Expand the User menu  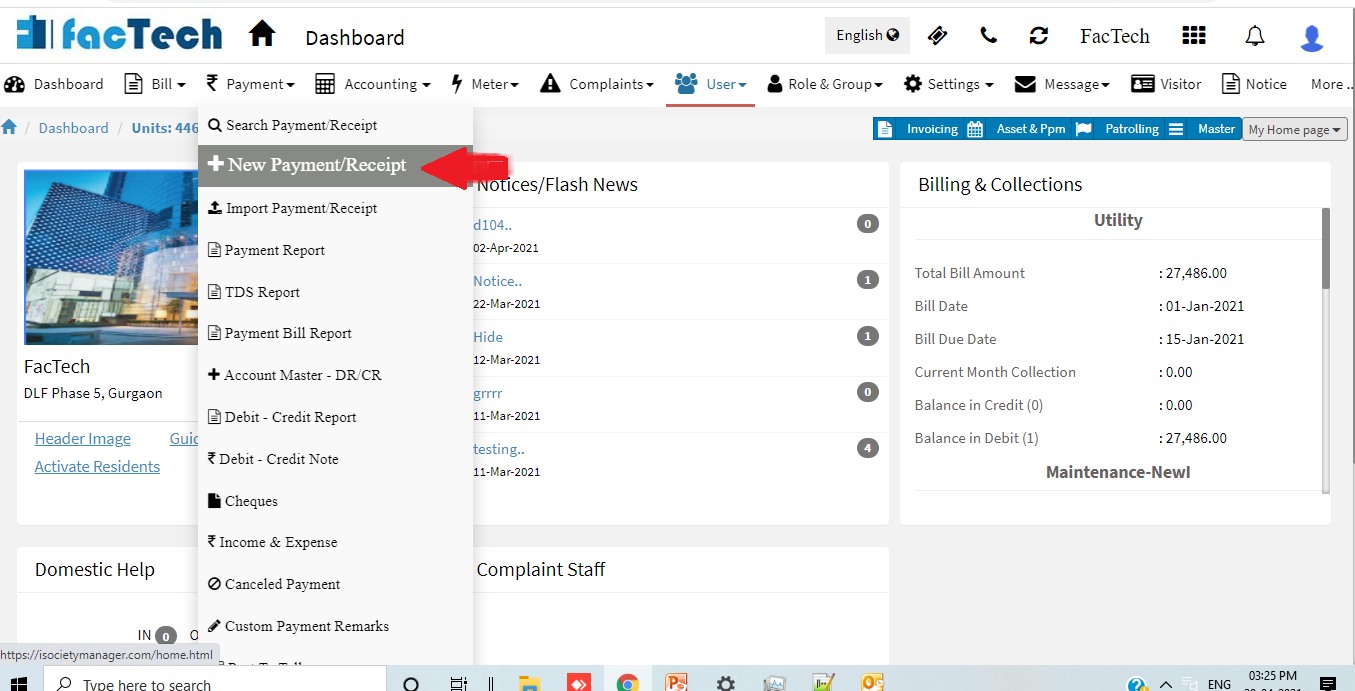[711, 84]
